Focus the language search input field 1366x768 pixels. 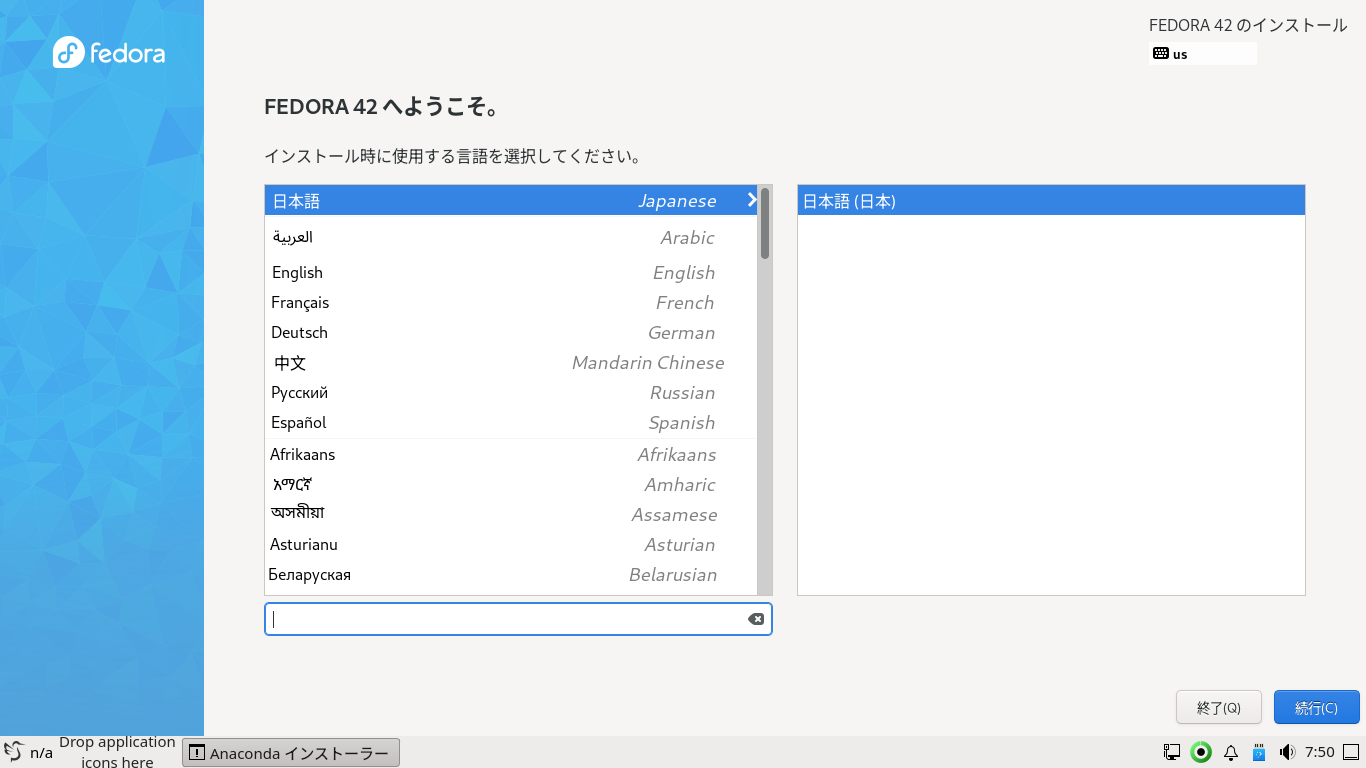[518, 619]
